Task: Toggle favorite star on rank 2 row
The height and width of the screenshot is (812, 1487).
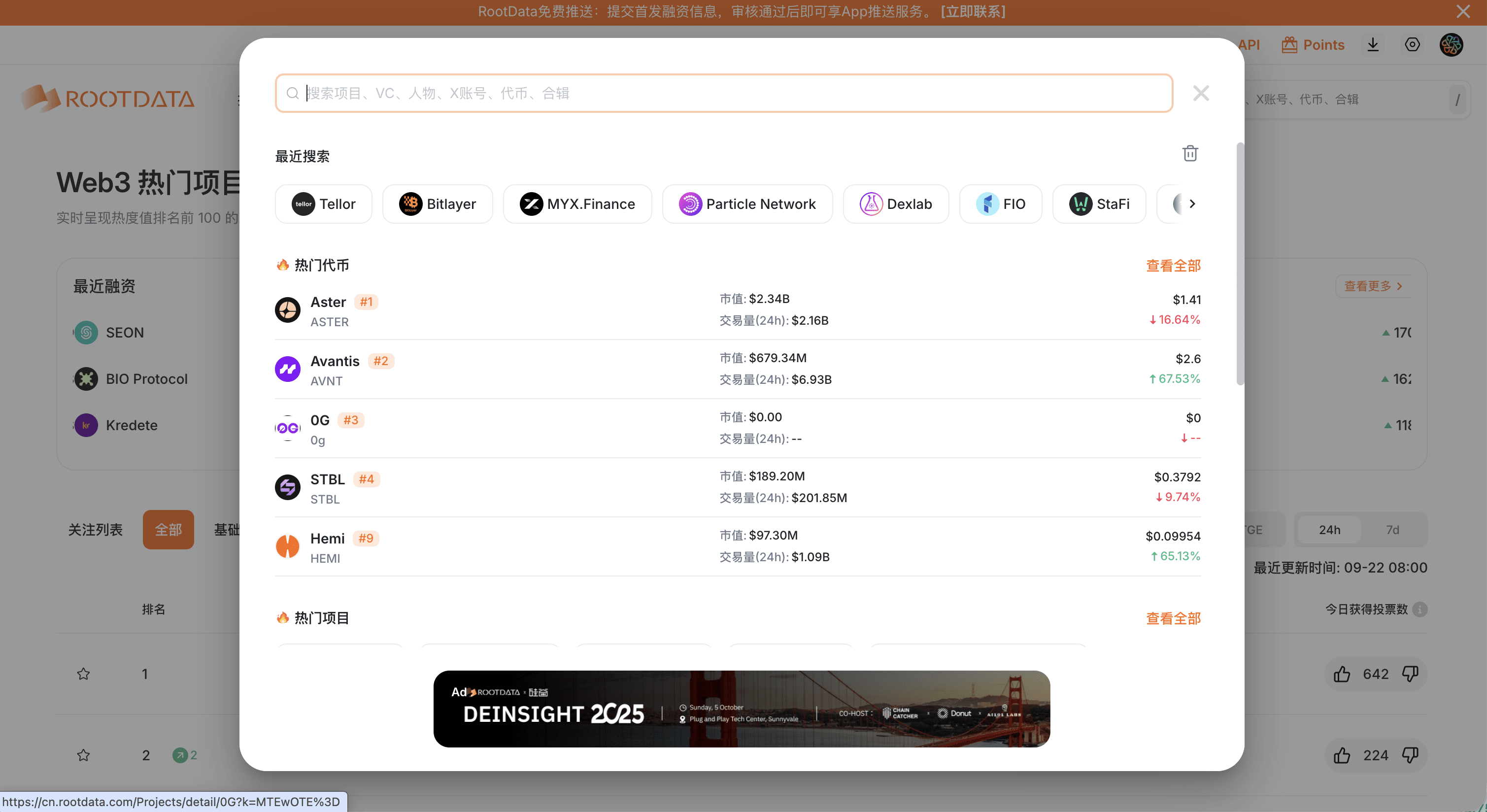Action: tap(83, 755)
